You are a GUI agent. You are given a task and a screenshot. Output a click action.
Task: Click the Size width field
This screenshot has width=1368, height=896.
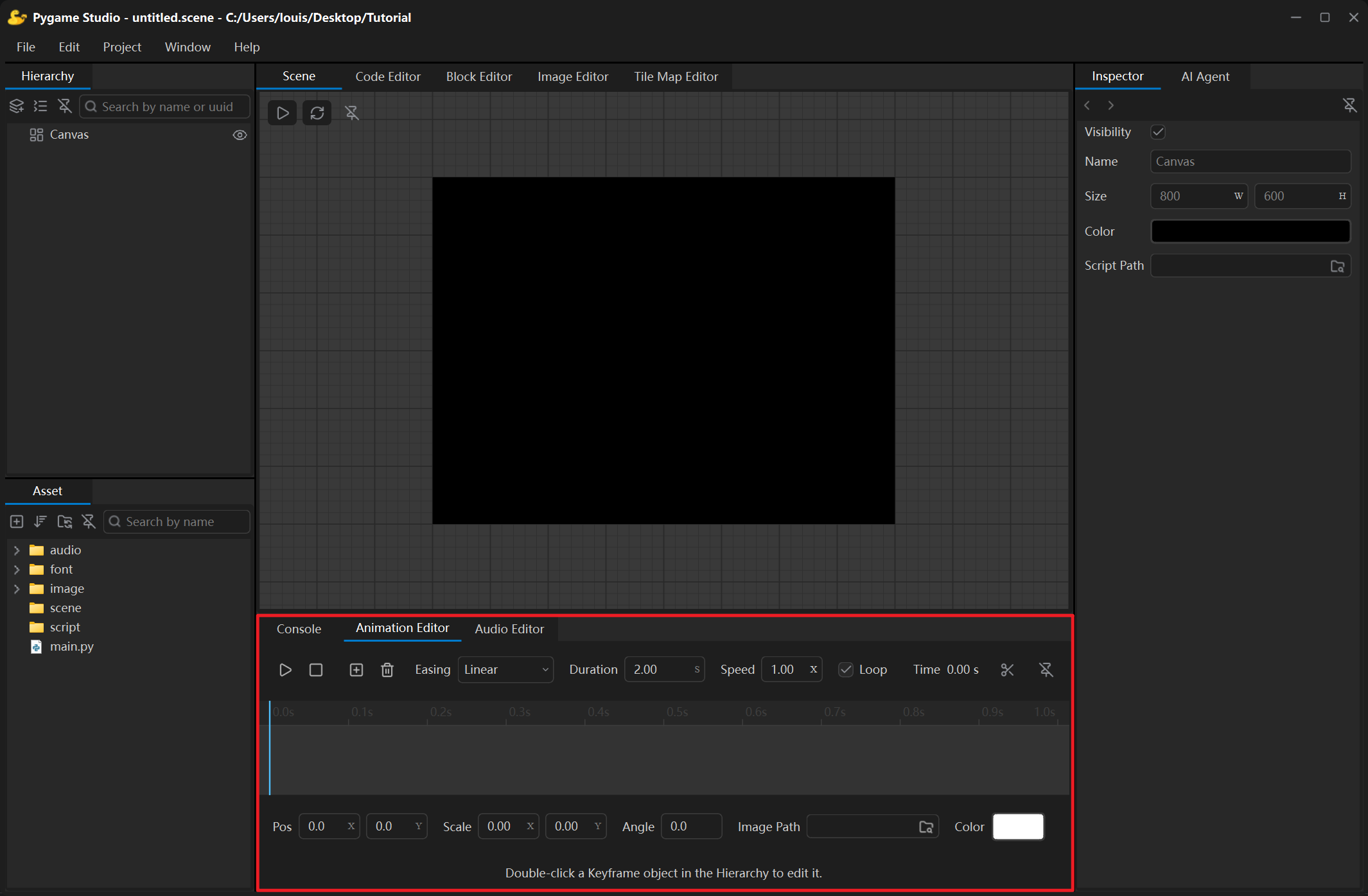[1199, 196]
